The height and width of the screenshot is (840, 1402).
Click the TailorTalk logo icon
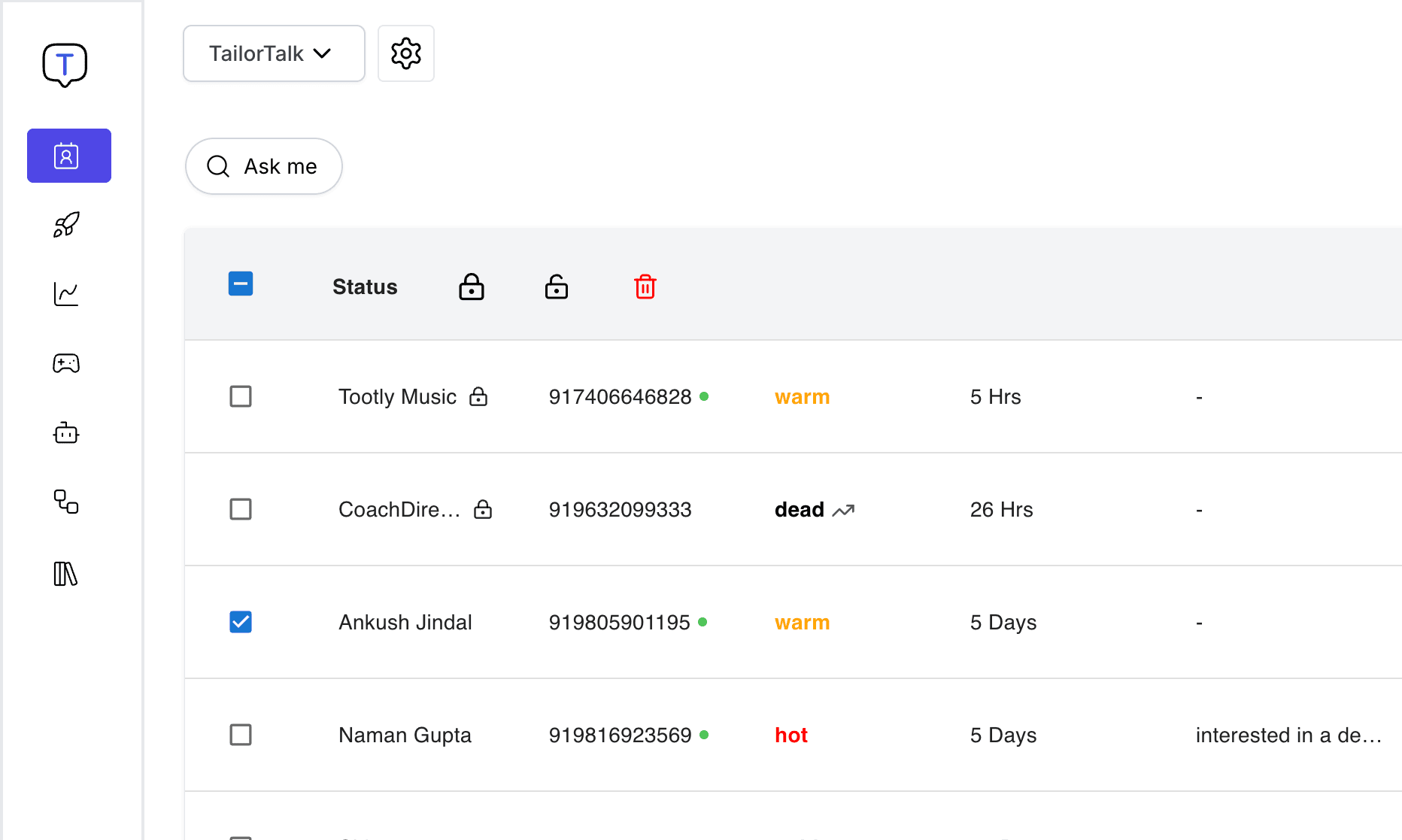tap(65, 65)
